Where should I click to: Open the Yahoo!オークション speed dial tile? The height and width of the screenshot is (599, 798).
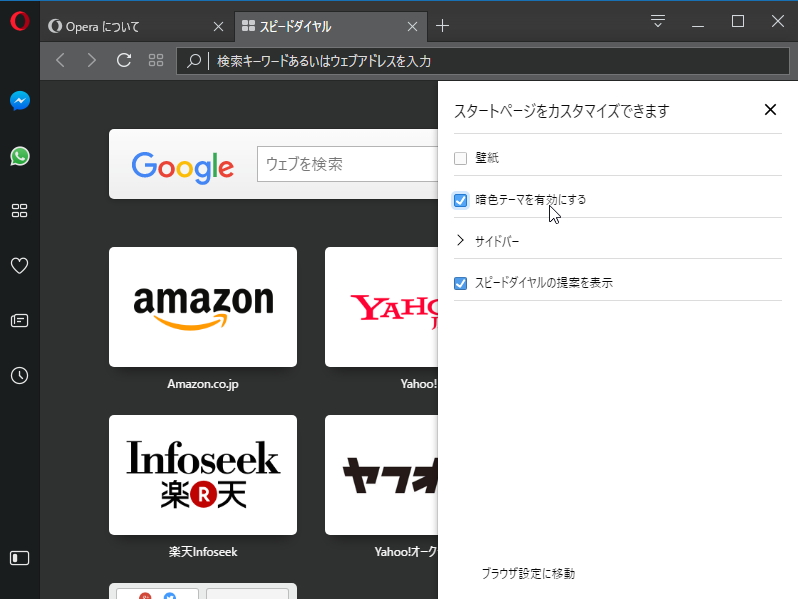(381, 475)
